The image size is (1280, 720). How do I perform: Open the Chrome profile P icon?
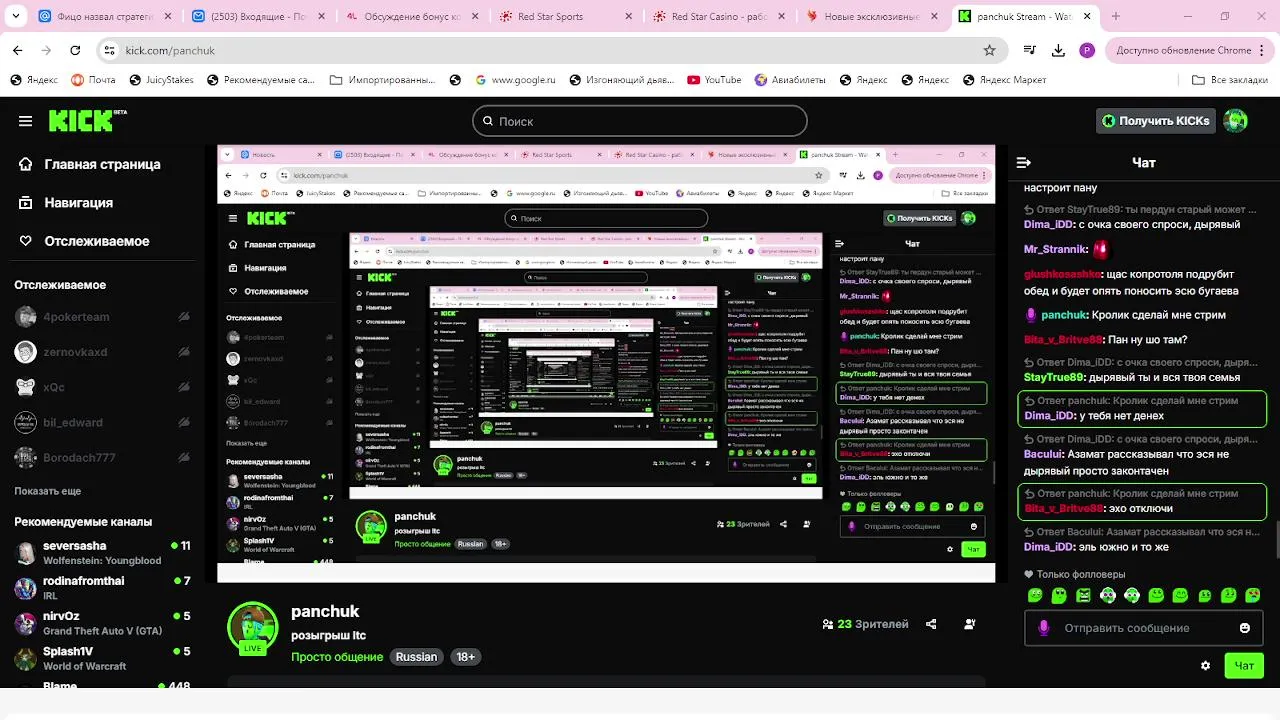tap(1087, 50)
